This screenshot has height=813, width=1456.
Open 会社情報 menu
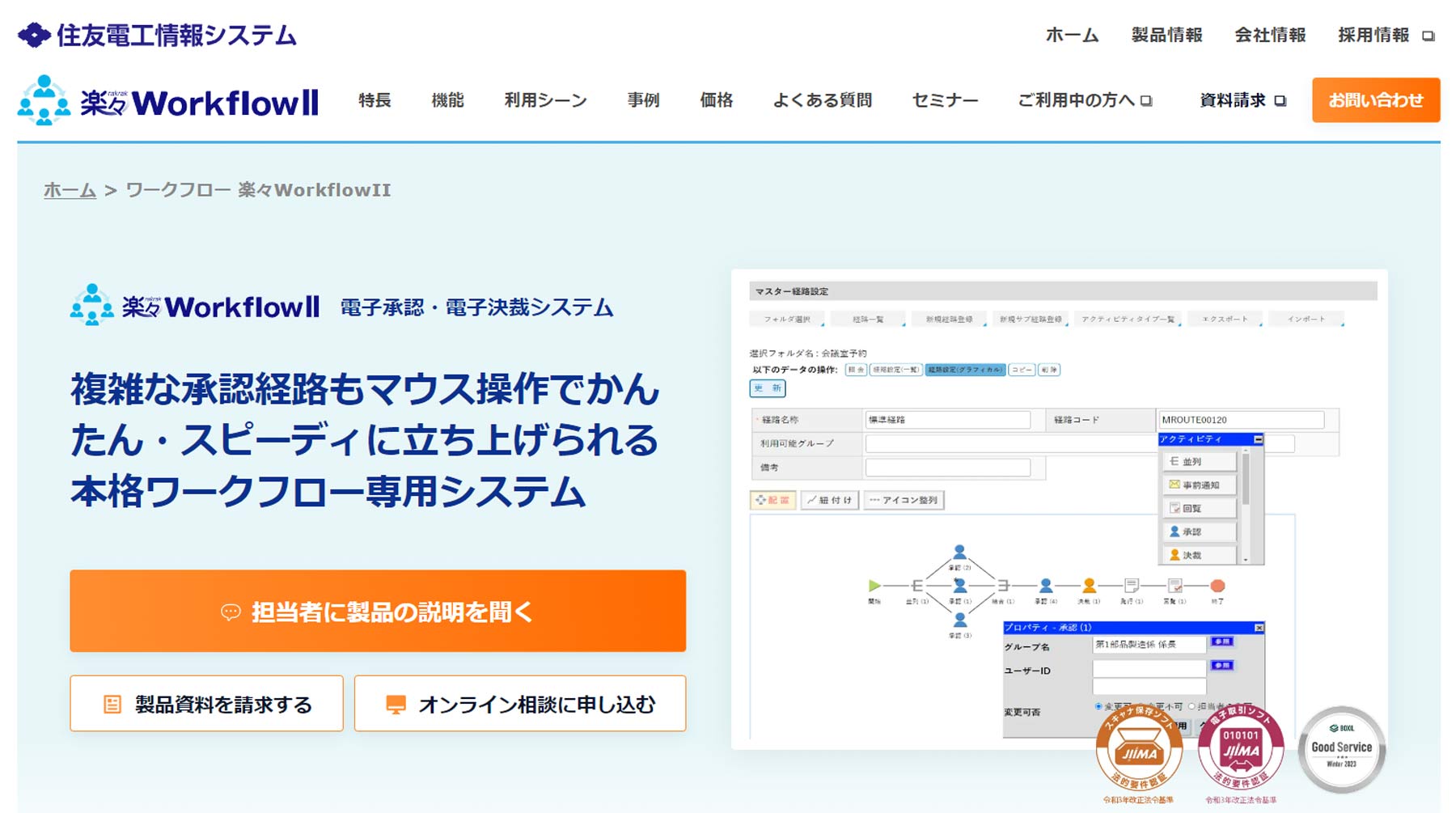point(1270,35)
